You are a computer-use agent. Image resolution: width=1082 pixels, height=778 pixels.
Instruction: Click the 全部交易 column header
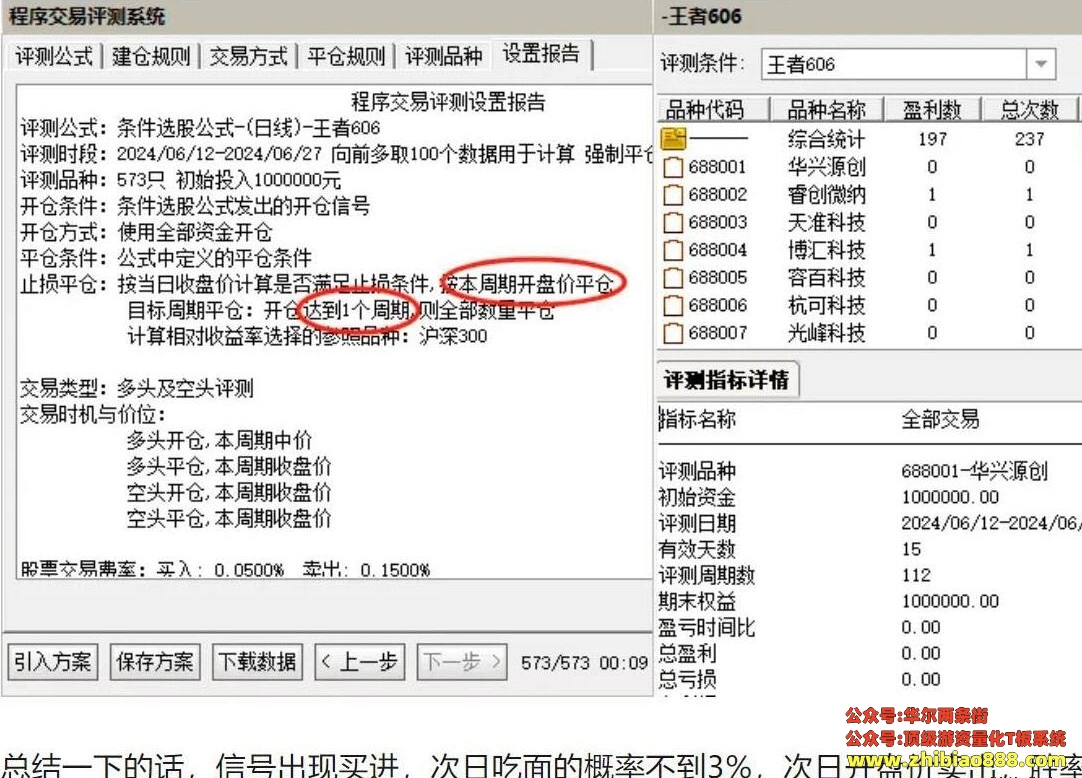click(940, 418)
